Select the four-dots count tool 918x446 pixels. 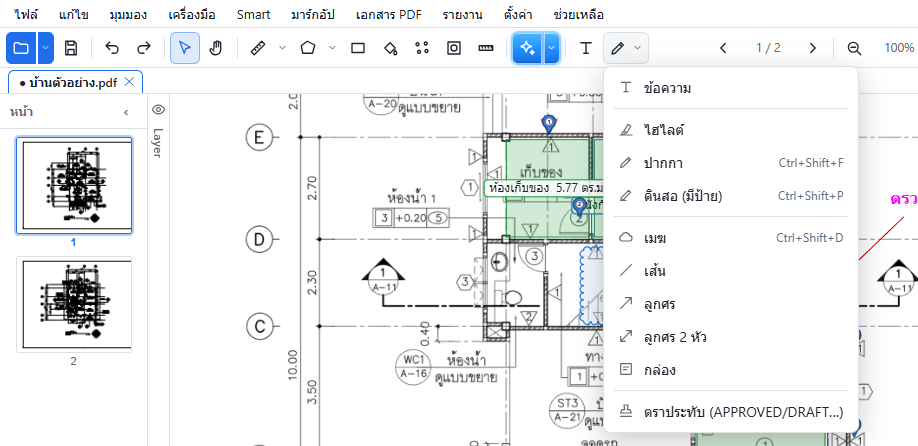[422, 48]
